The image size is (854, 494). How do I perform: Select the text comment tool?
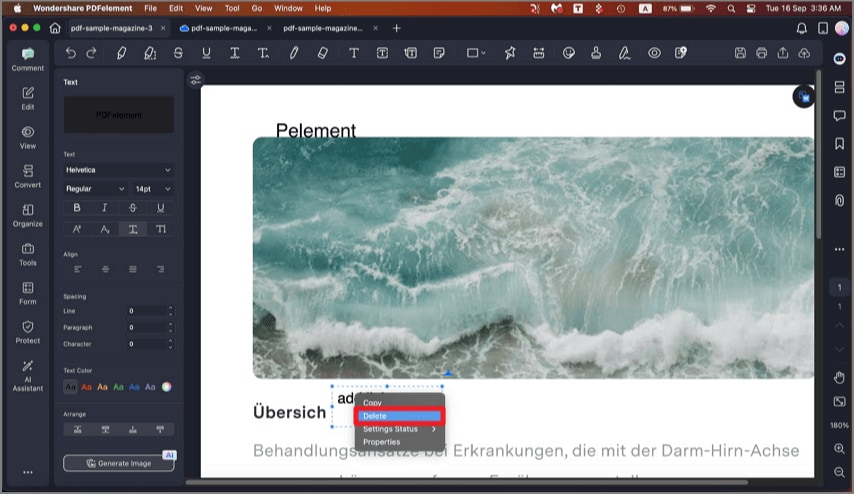(353, 53)
